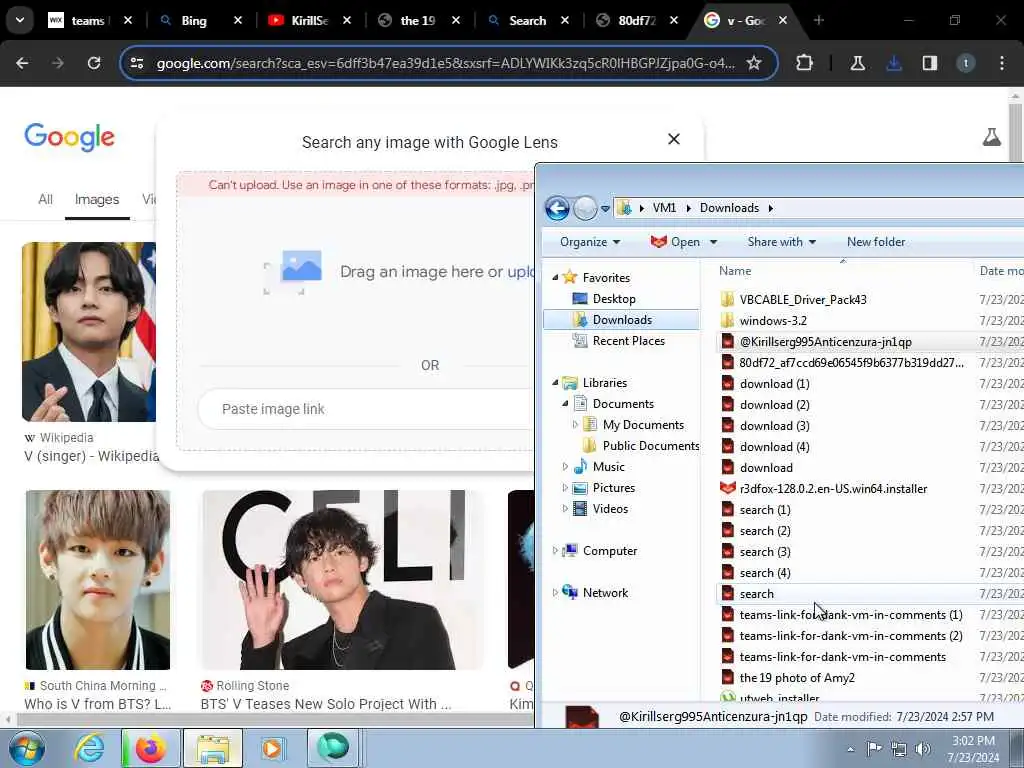Click the Chrome address bar URL
This screenshot has width=1024, height=768.
click(445, 63)
